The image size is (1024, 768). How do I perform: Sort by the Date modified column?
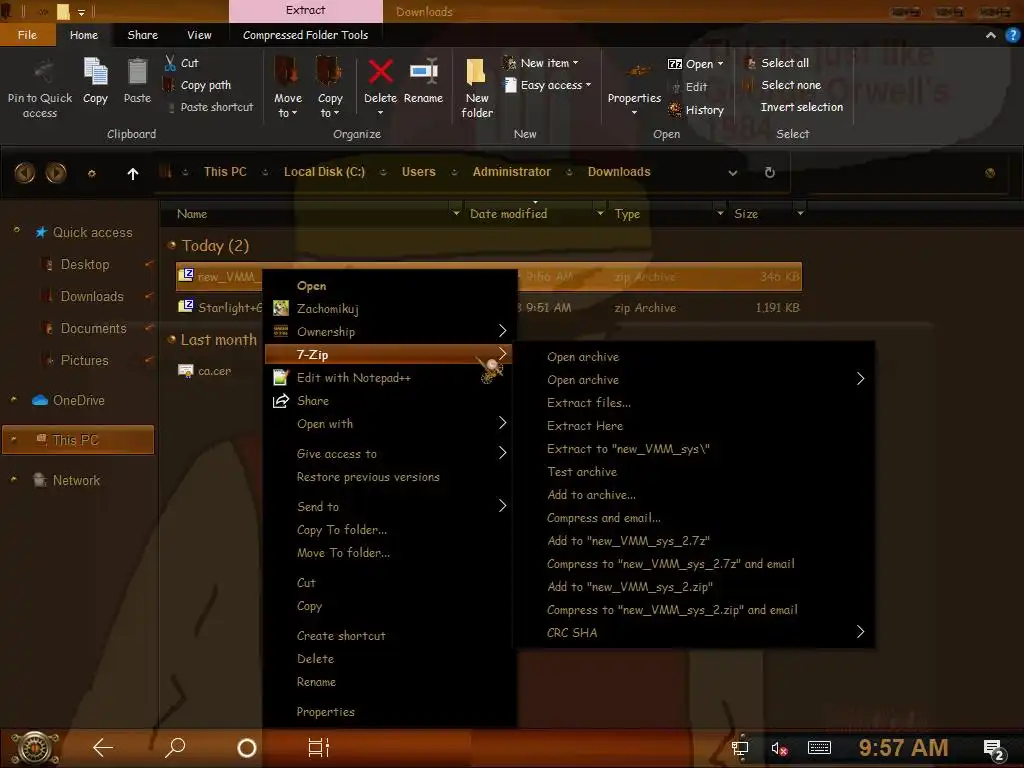508,214
